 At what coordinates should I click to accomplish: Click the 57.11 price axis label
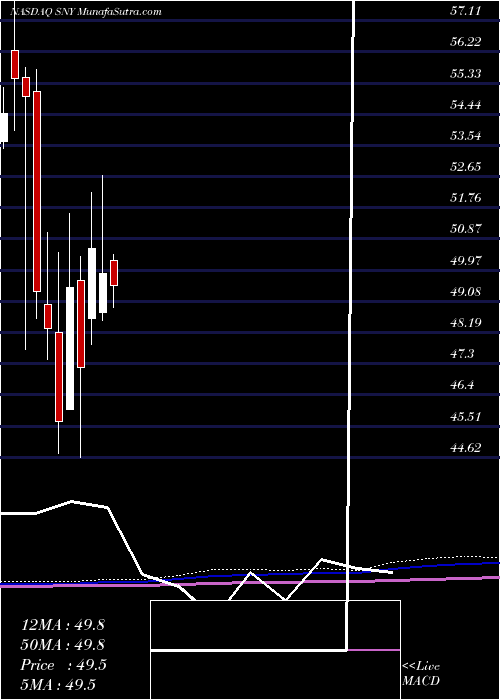(x=465, y=11)
